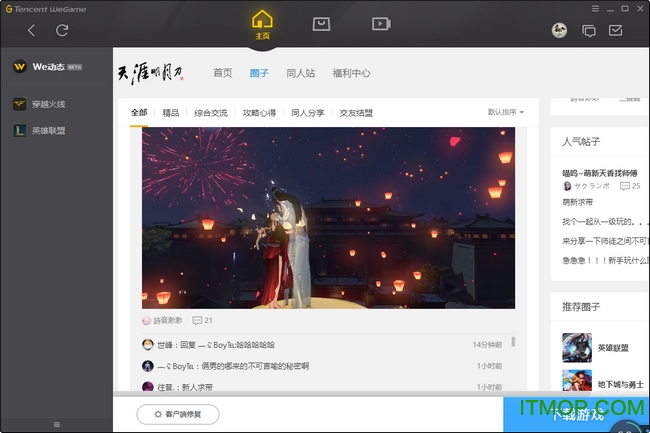Click 英雄联盟 recommended circle thumbnail

point(577,348)
